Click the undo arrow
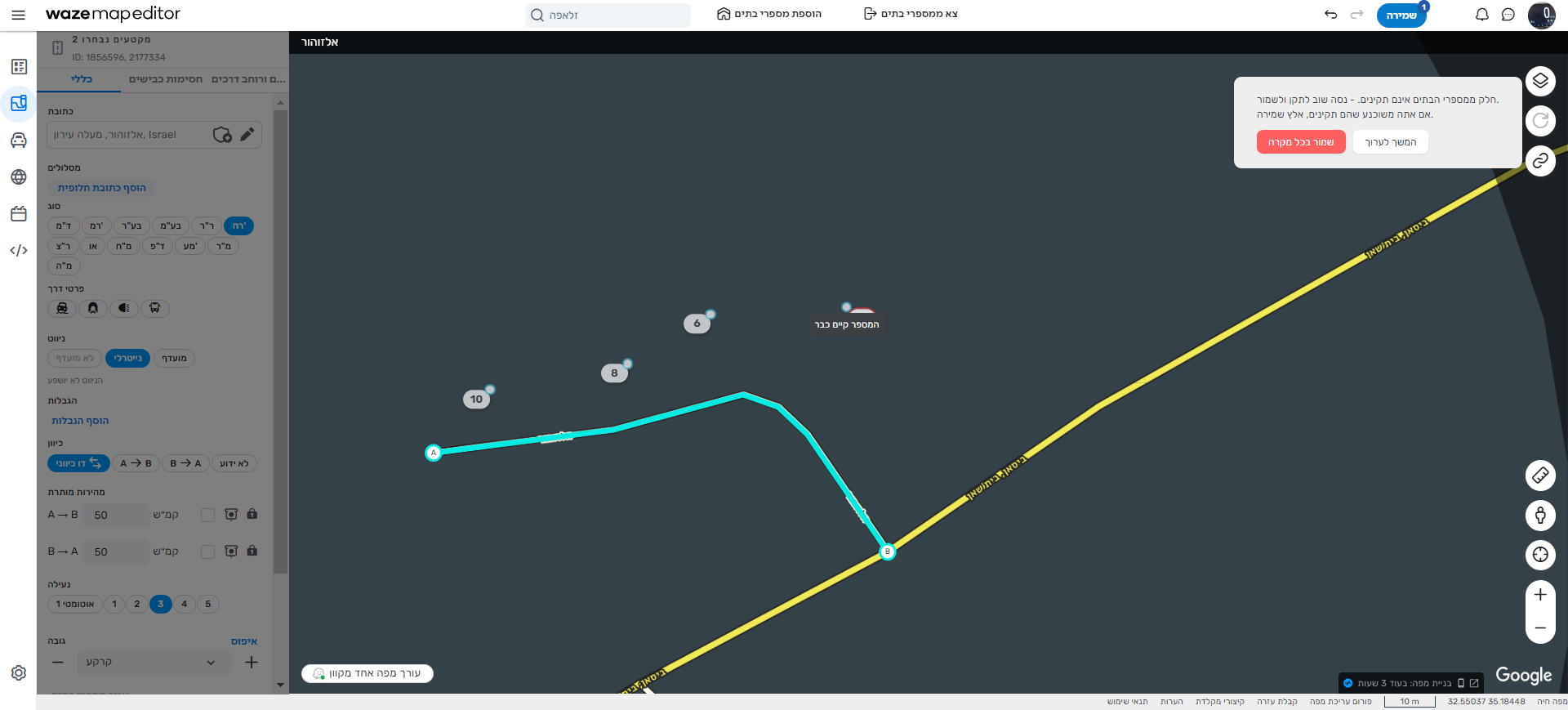1568x710 pixels. (1330, 15)
